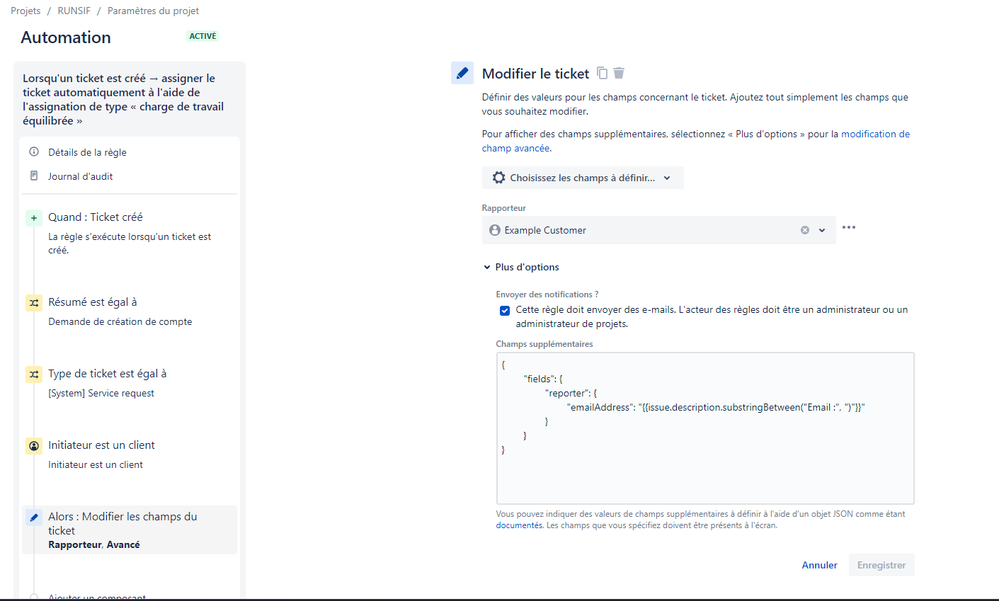
Task: Collapse the Plus d'options section
Action: (x=521, y=267)
